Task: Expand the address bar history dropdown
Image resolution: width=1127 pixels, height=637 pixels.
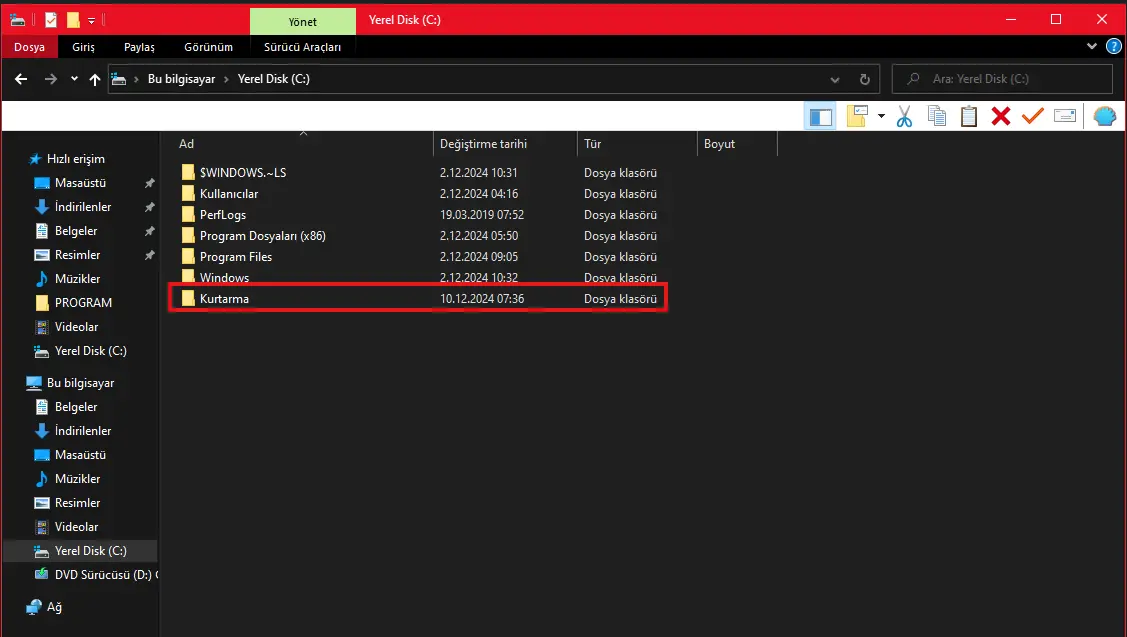Action: point(834,79)
